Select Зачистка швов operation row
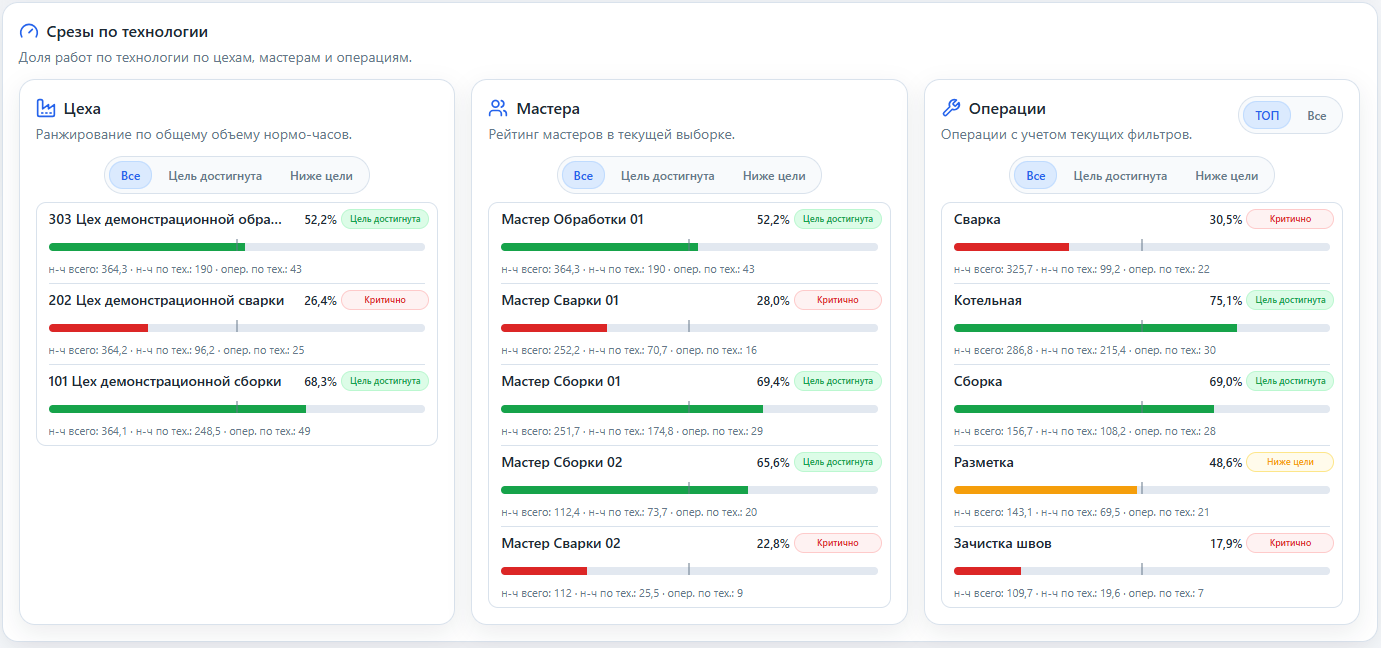The height and width of the screenshot is (648, 1381). pyautogui.click(x=1142, y=567)
